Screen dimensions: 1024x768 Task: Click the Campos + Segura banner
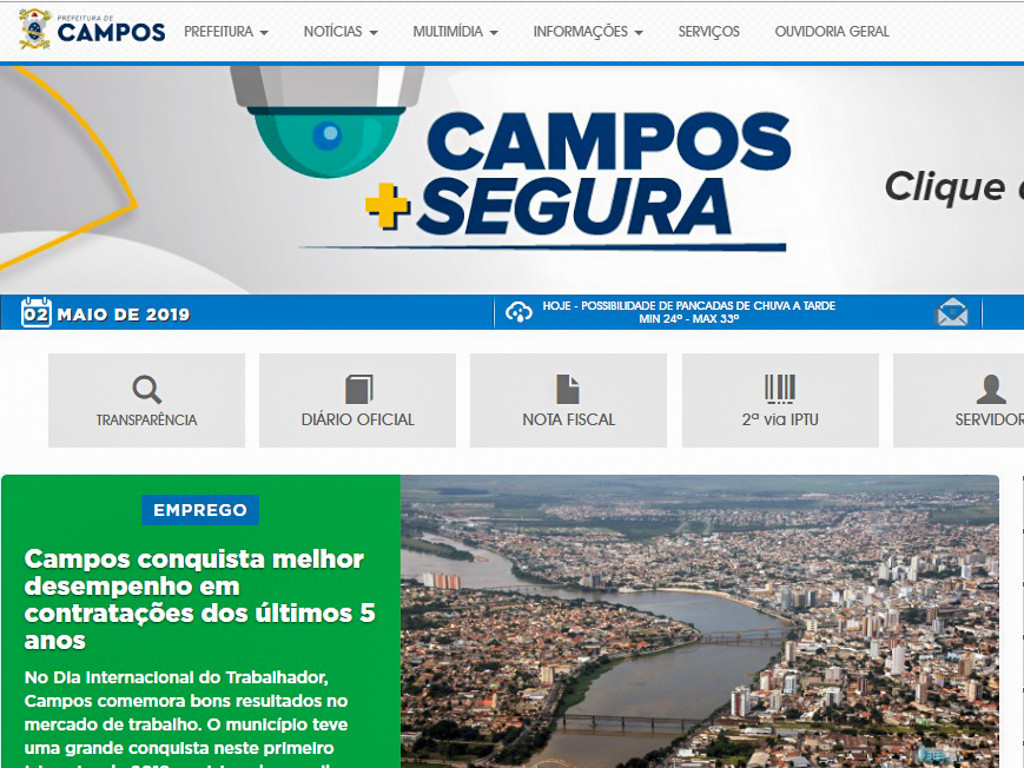512,180
